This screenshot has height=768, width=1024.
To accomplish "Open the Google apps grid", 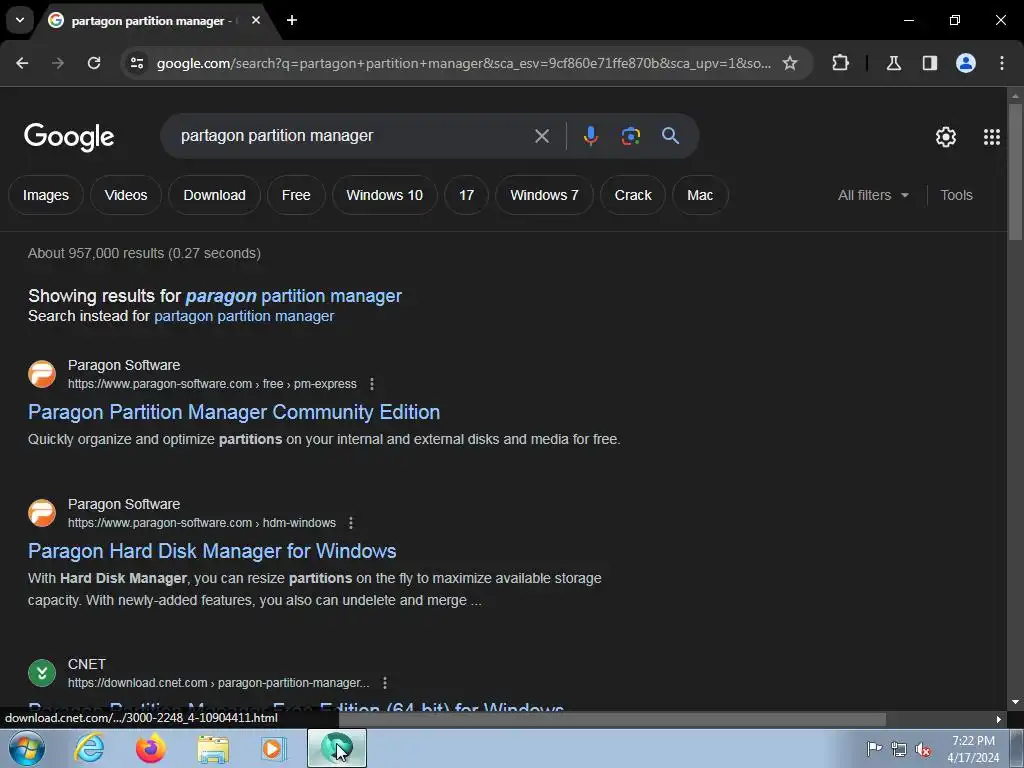I will coord(991,136).
